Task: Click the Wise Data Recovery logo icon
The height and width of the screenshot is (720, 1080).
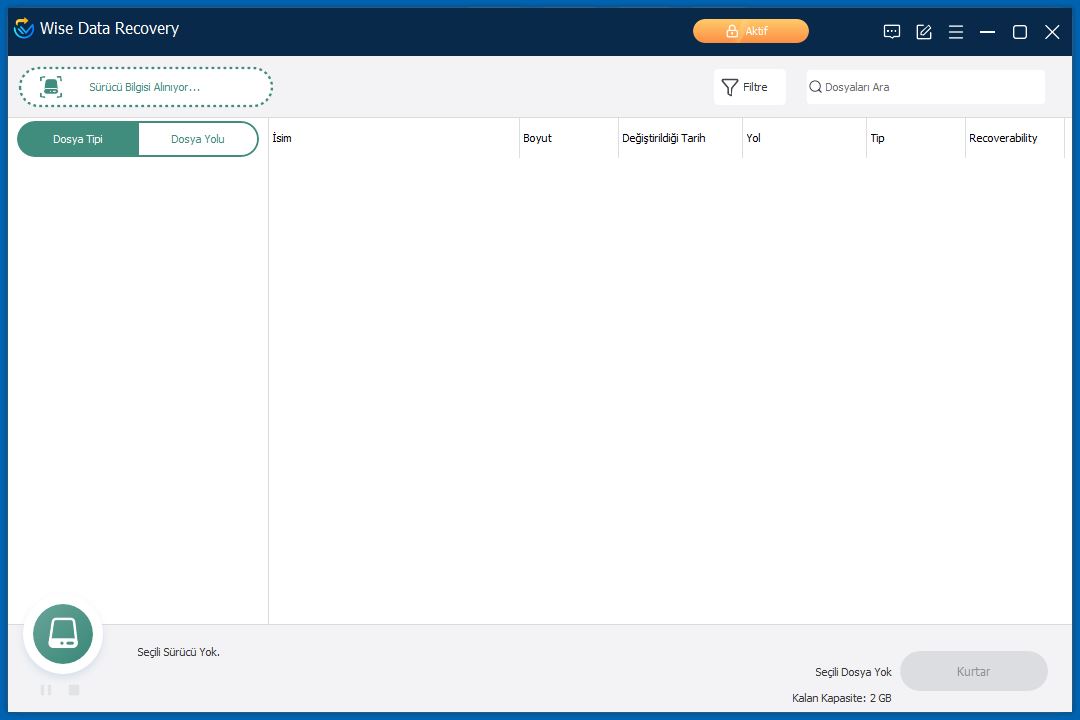Action: [x=23, y=28]
